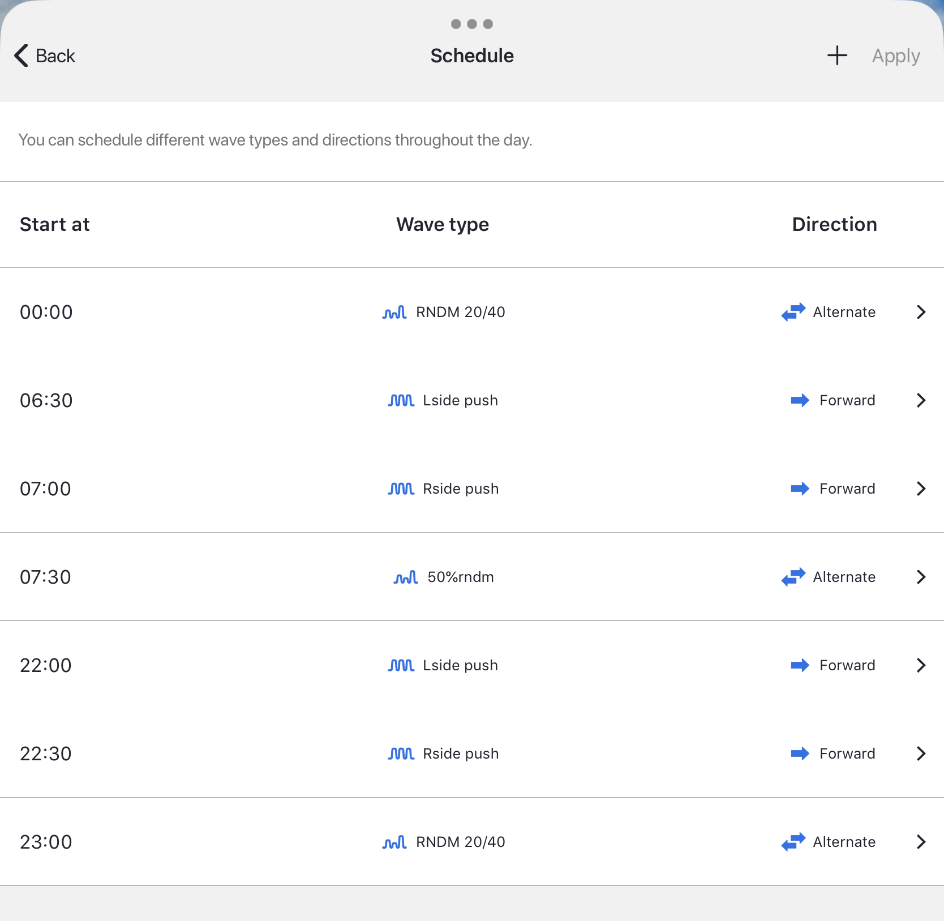Click the Direction column header

click(x=834, y=225)
